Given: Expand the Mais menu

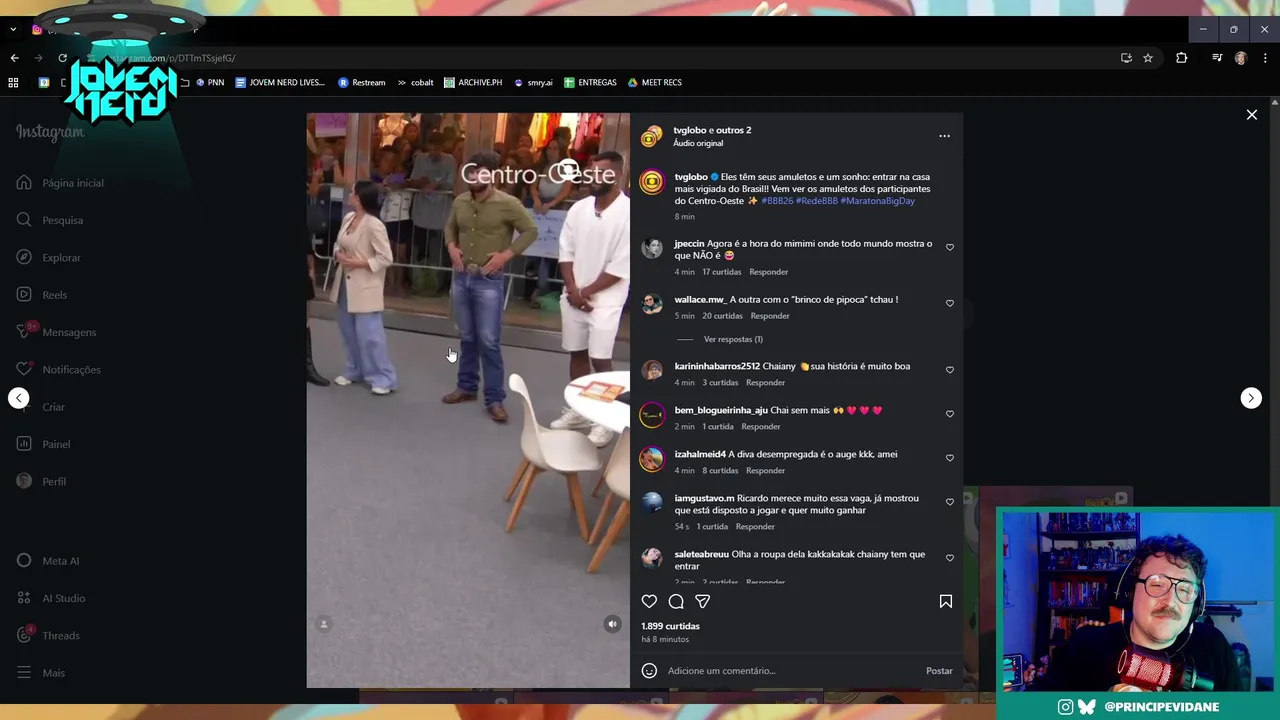Looking at the screenshot, I should [40, 673].
